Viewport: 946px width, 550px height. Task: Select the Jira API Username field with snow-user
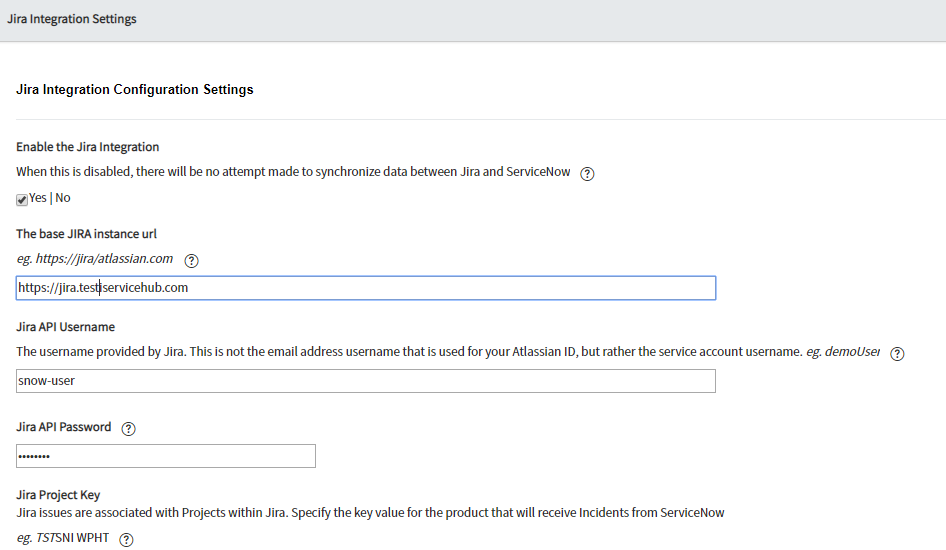point(366,381)
